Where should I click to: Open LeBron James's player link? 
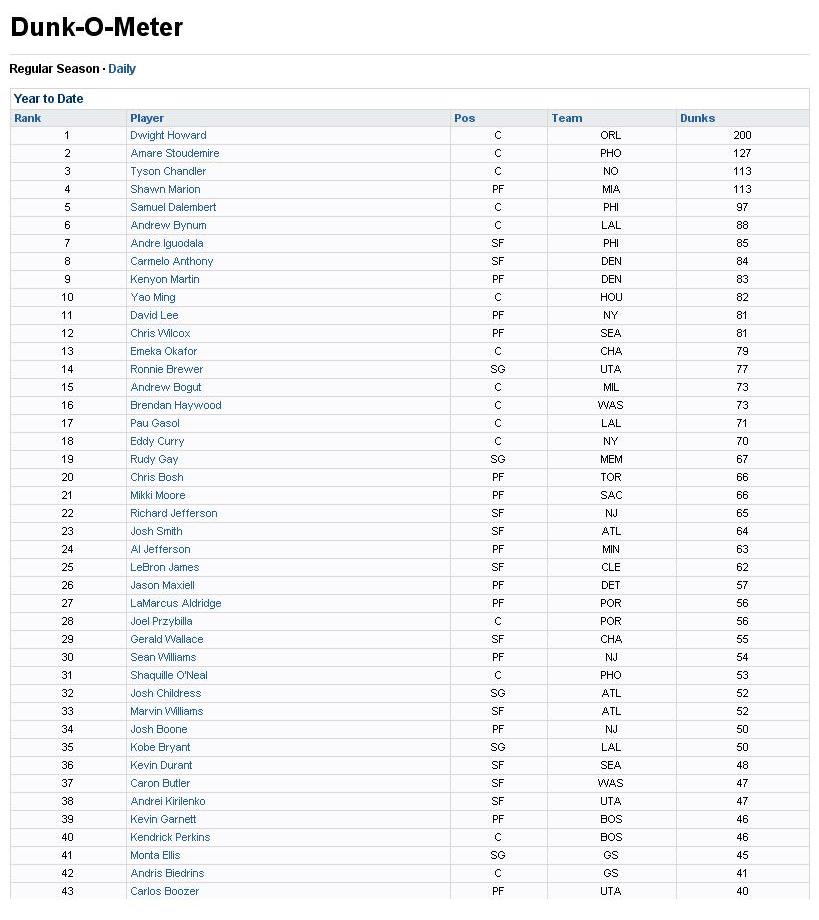click(165, 567)
